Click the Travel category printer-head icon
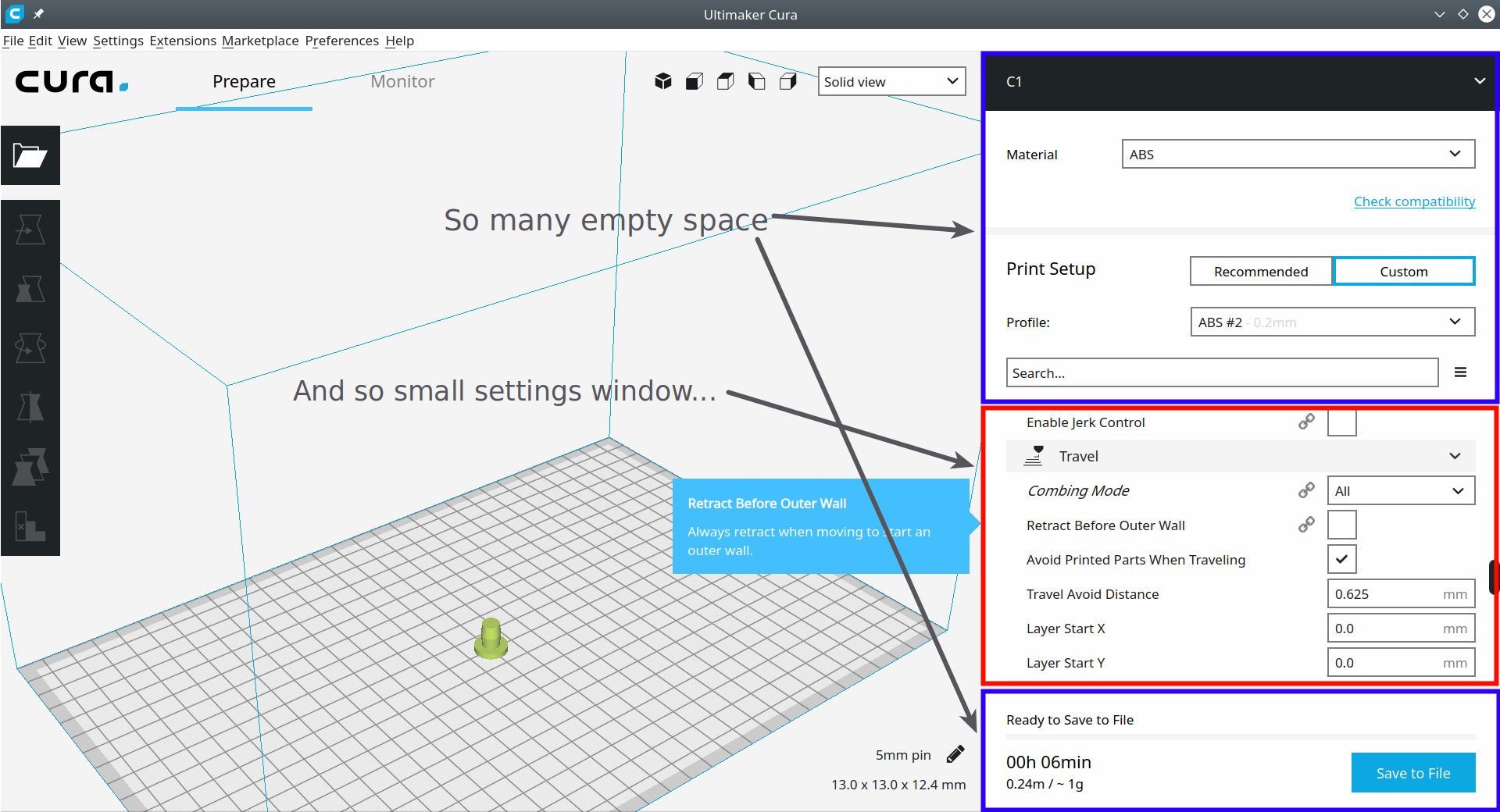This screenshot has height=812, width=1500. pos(1034,456)
